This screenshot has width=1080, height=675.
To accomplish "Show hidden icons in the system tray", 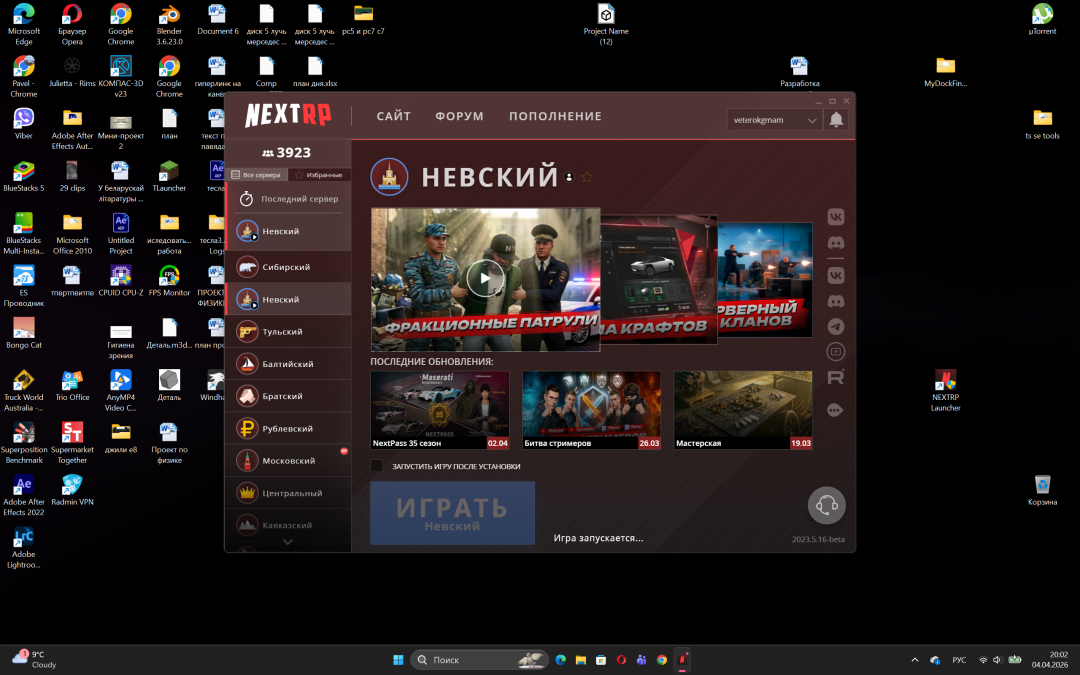I will [x=914, y=660].
